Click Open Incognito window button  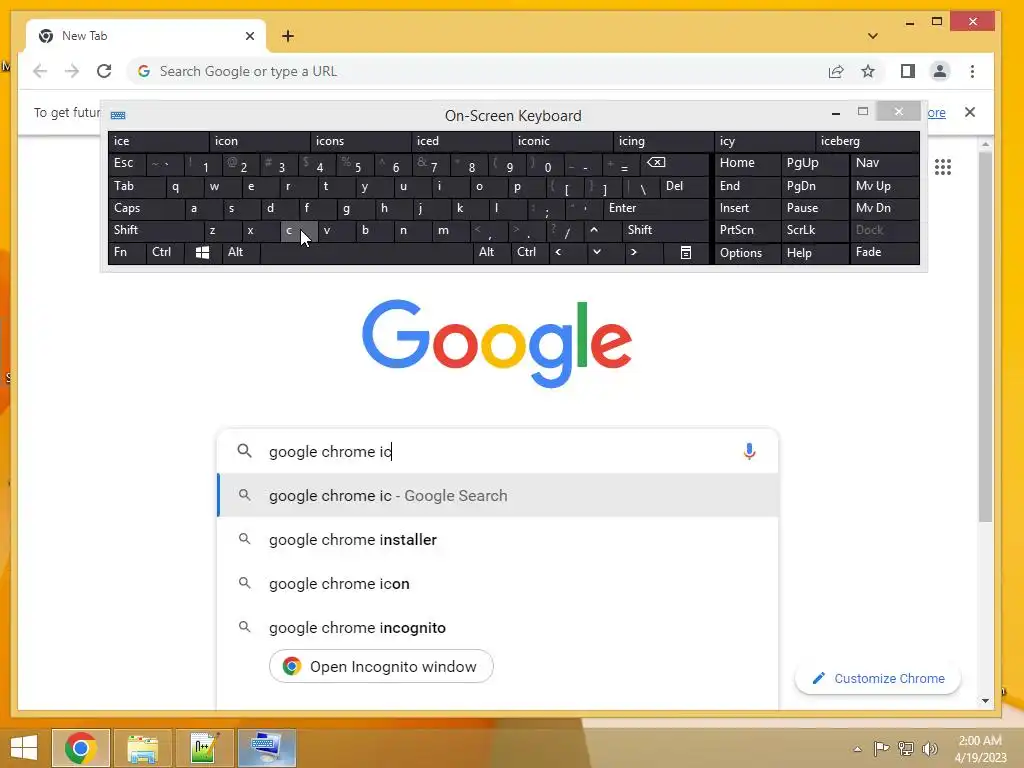pyautogui.click(x=381, y=666)
